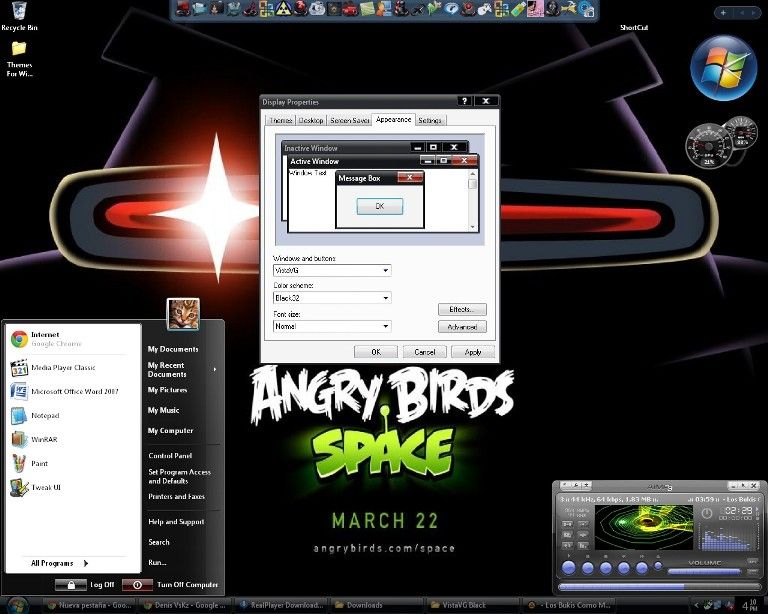Screen dimensions: 768x614
Task: Open Control Panel from Start menu
Action: (170, 455)
